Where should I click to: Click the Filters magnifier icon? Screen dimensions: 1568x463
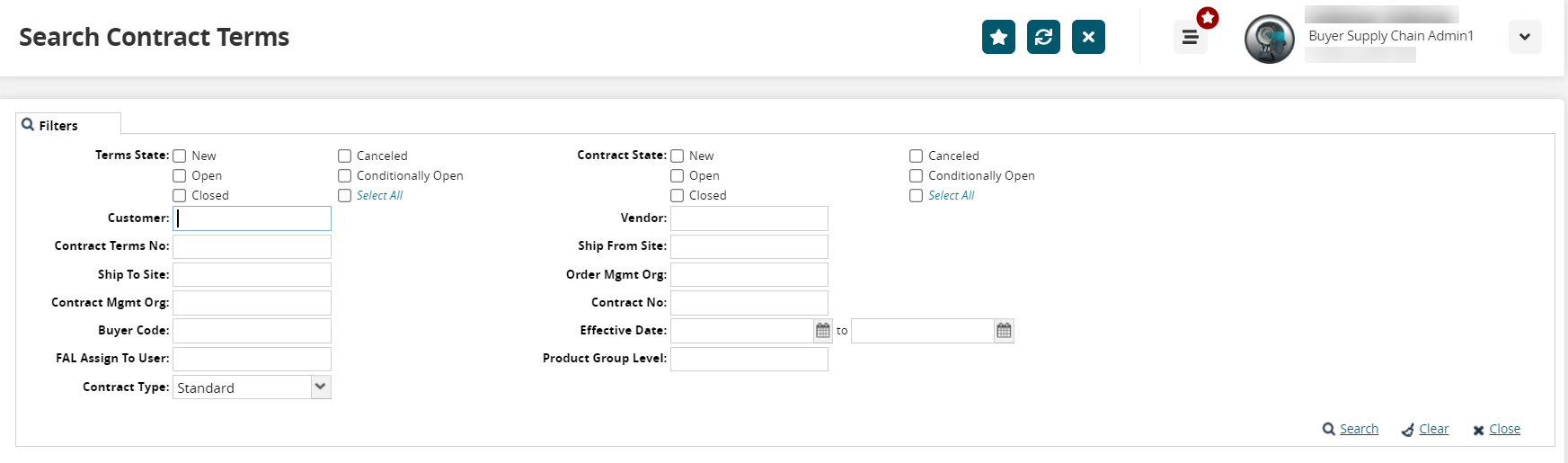(x=28, y=125)
